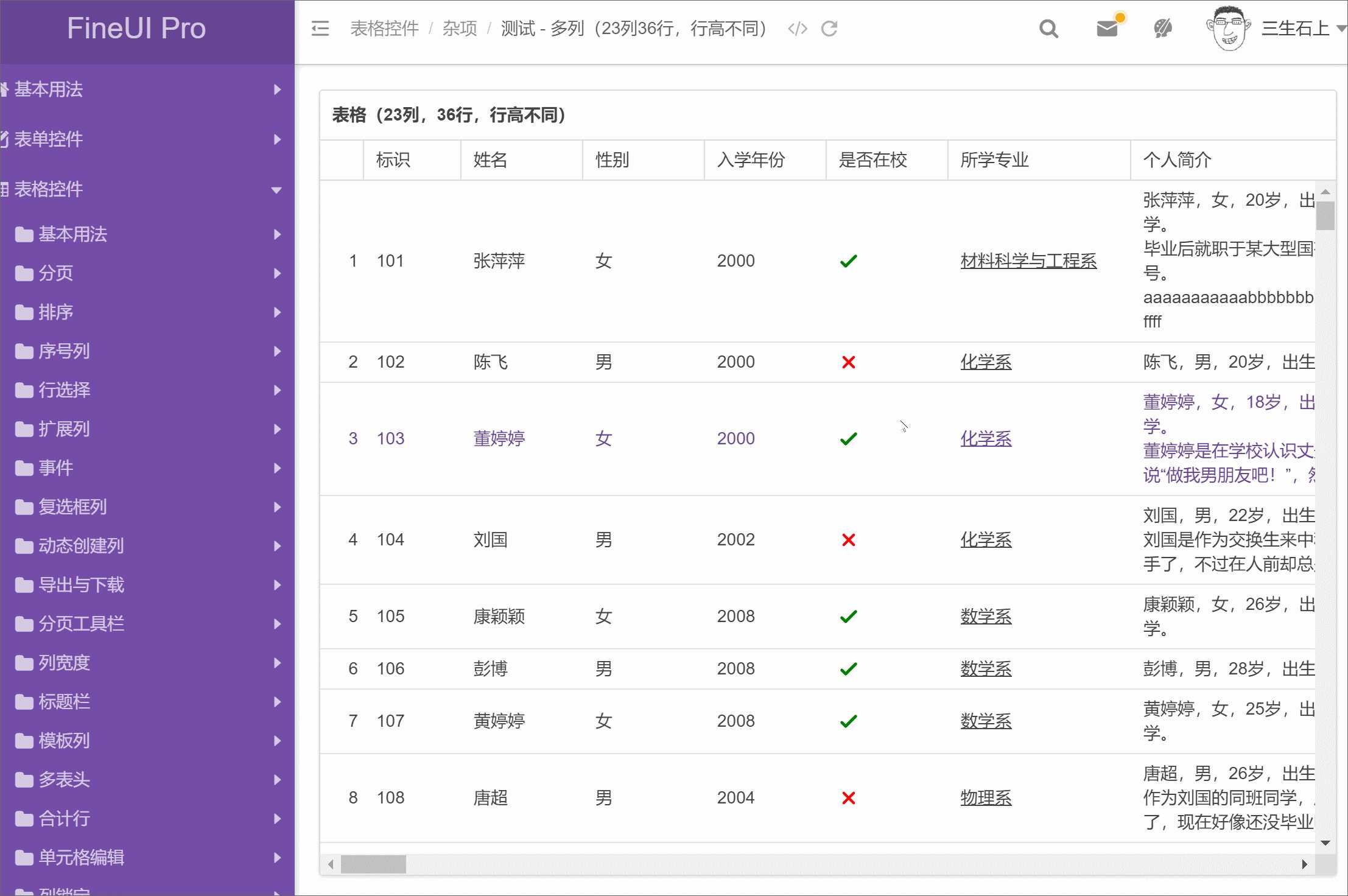Click folder icon beside 单元格编辑
Viewport: 1348px width, 896px height.
(x=24, y=858)
